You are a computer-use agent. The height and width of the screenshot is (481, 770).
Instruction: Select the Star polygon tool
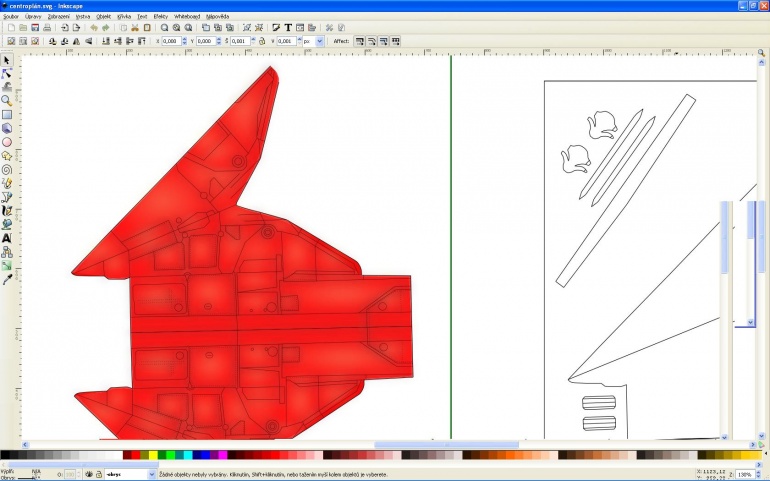[x=6, y=156]
